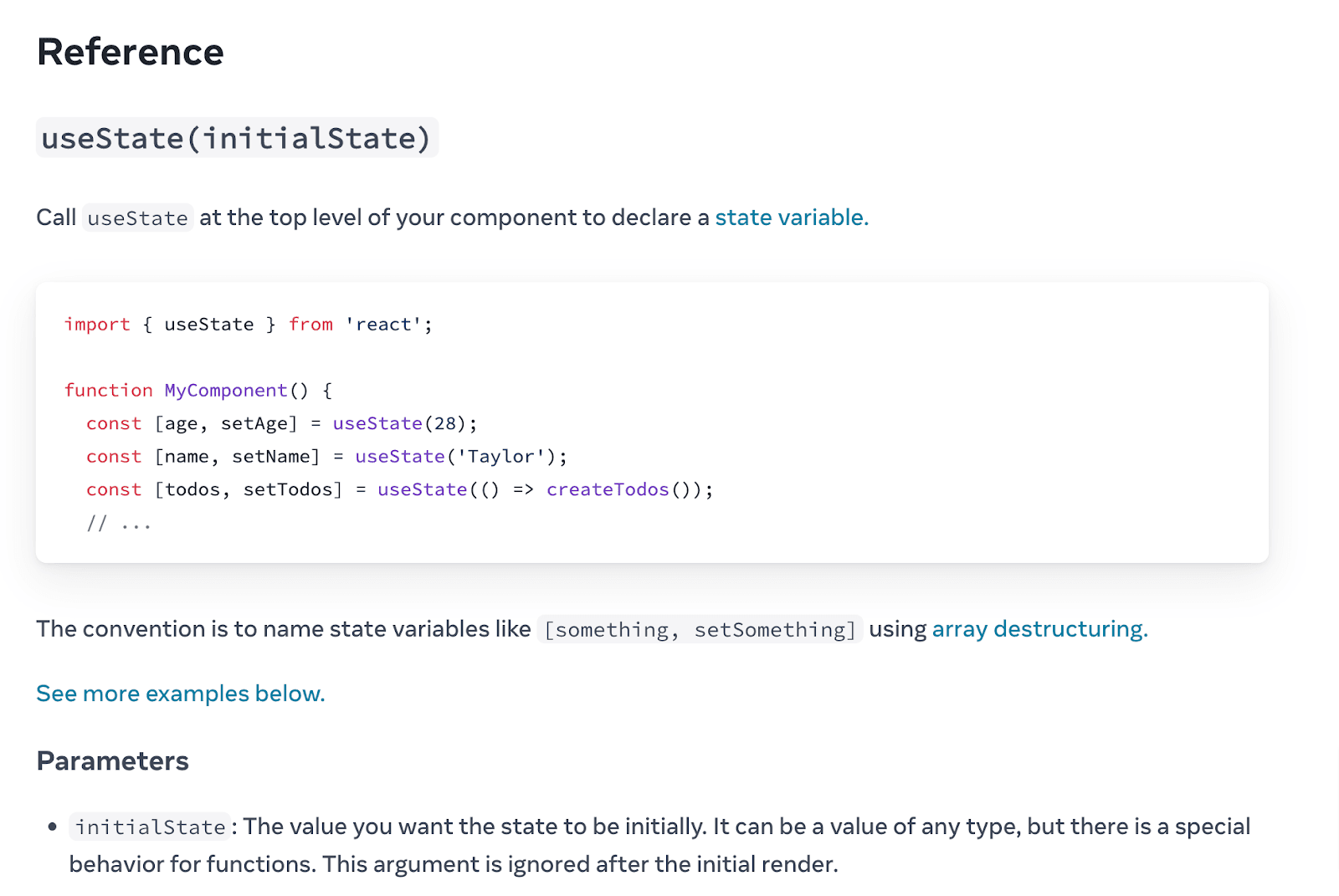
Task: Click "See more examples below" link
Action: coord(180,694)
